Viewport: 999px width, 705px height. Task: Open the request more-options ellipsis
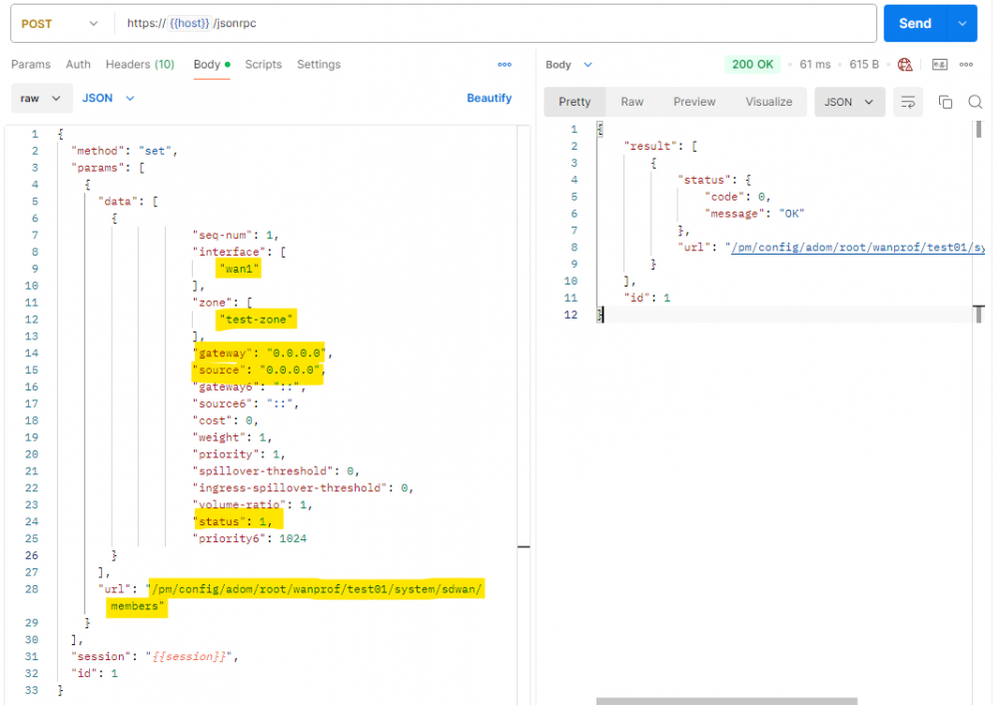point(505,65)
